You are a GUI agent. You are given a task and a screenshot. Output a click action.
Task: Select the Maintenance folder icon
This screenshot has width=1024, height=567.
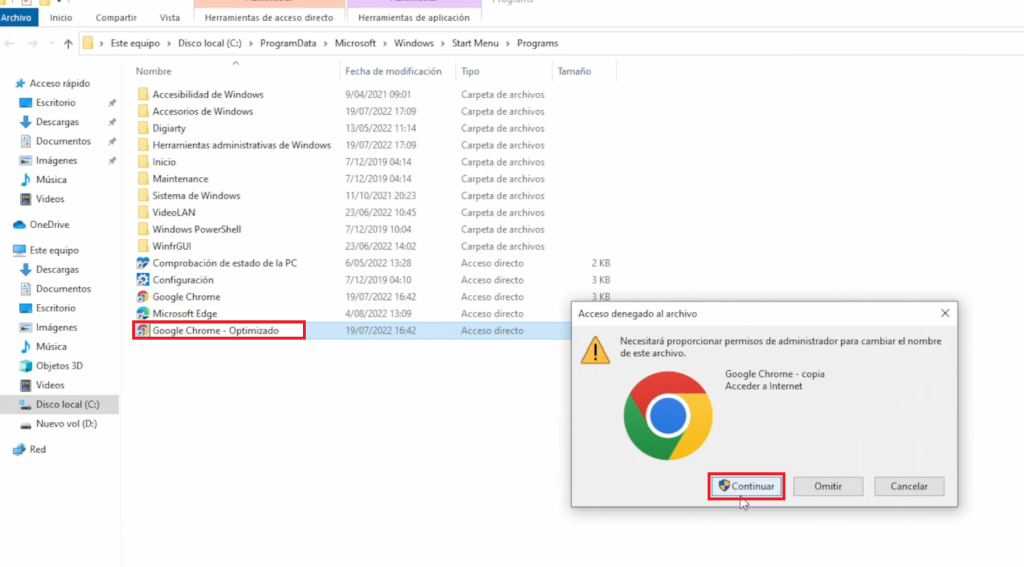tap(143, 179)
